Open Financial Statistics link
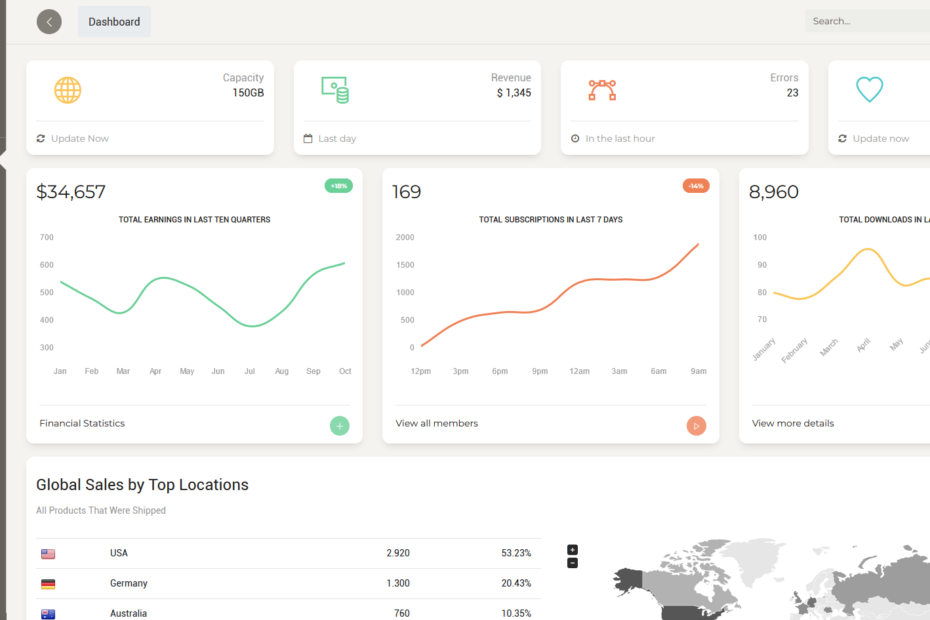Viewport: 930px width, 620px height. pos(82,423)
